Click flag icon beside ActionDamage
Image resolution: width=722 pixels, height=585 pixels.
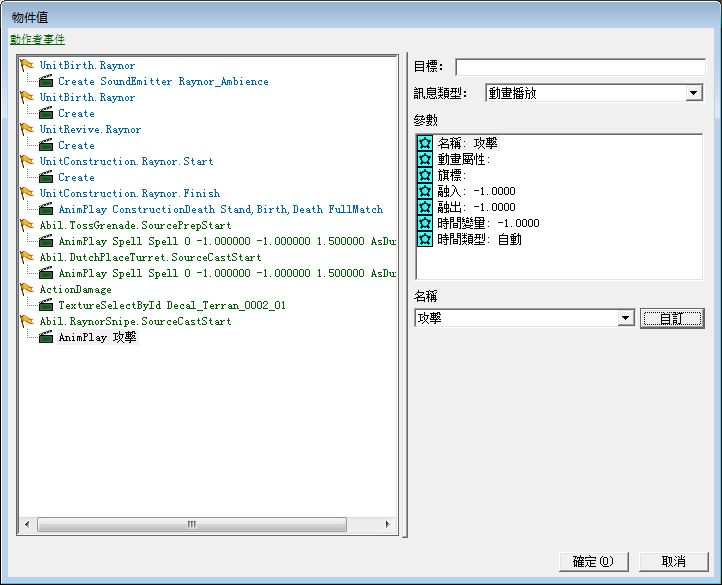point(27,289)
